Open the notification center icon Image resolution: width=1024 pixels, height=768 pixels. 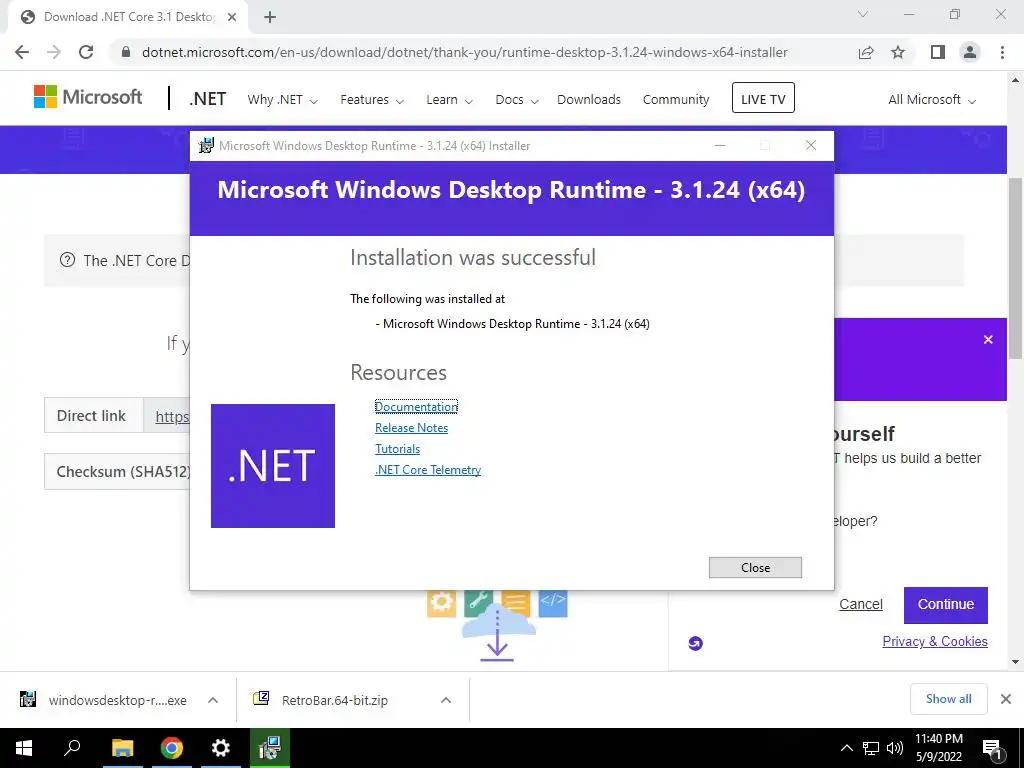(x=992, y=749)
